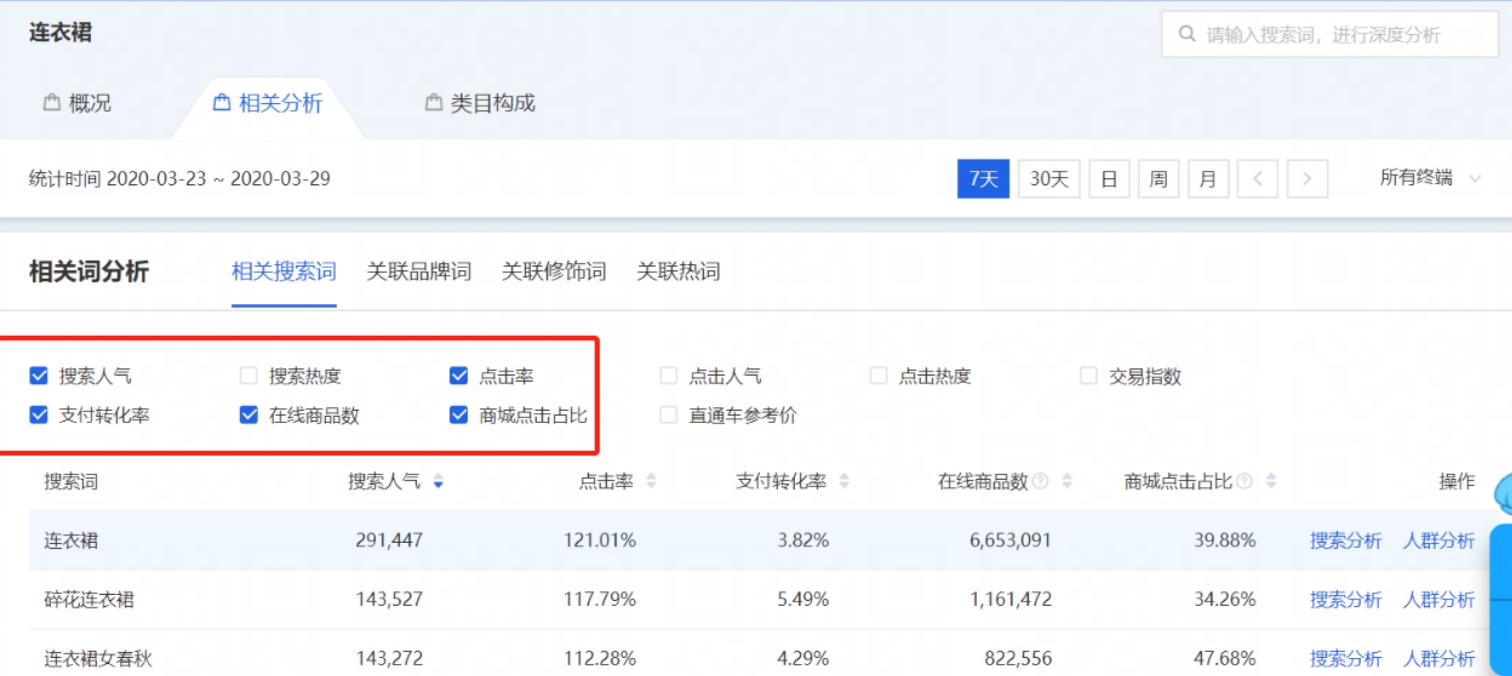
Task: Click the sort arrows next to 搜索人气
Action: click(x=438, y=481)
